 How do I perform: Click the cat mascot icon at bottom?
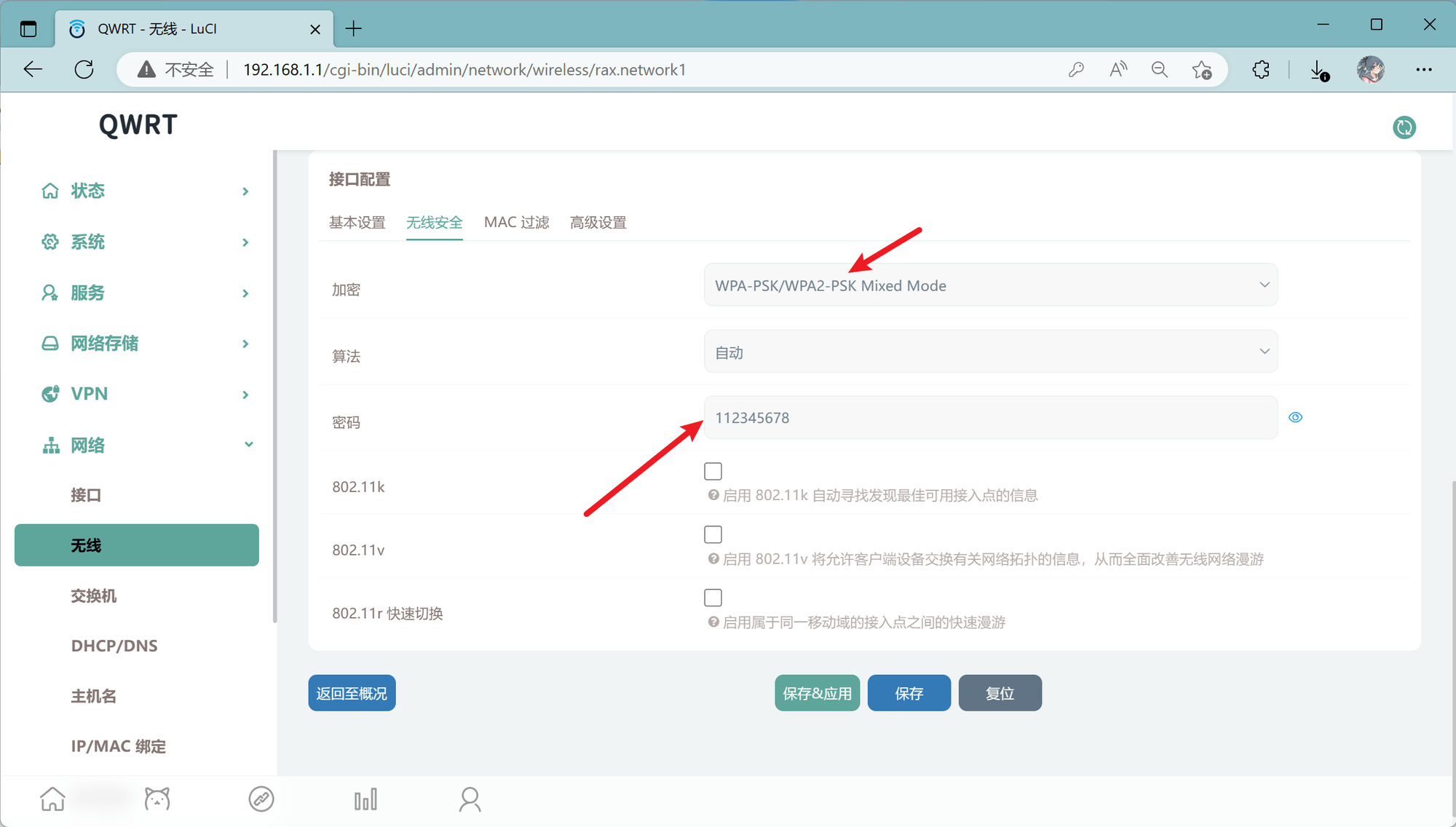(x=157, y=799)
